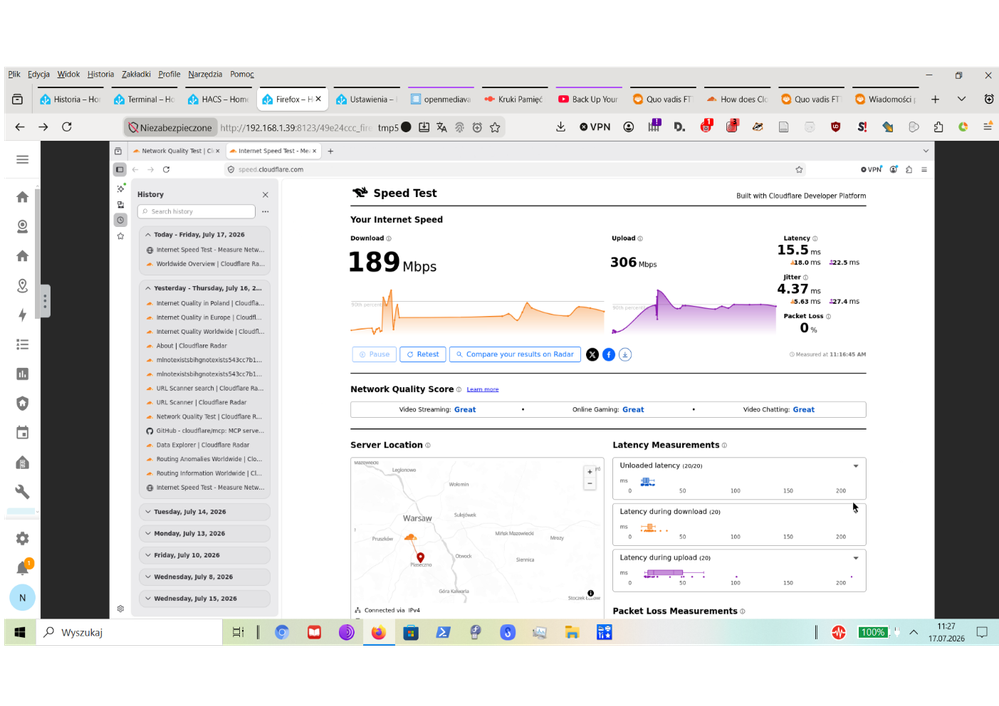Open bookmarks star in inner Firefox sidebar
This screenshot has height=706, width=999.
[120, 236]
